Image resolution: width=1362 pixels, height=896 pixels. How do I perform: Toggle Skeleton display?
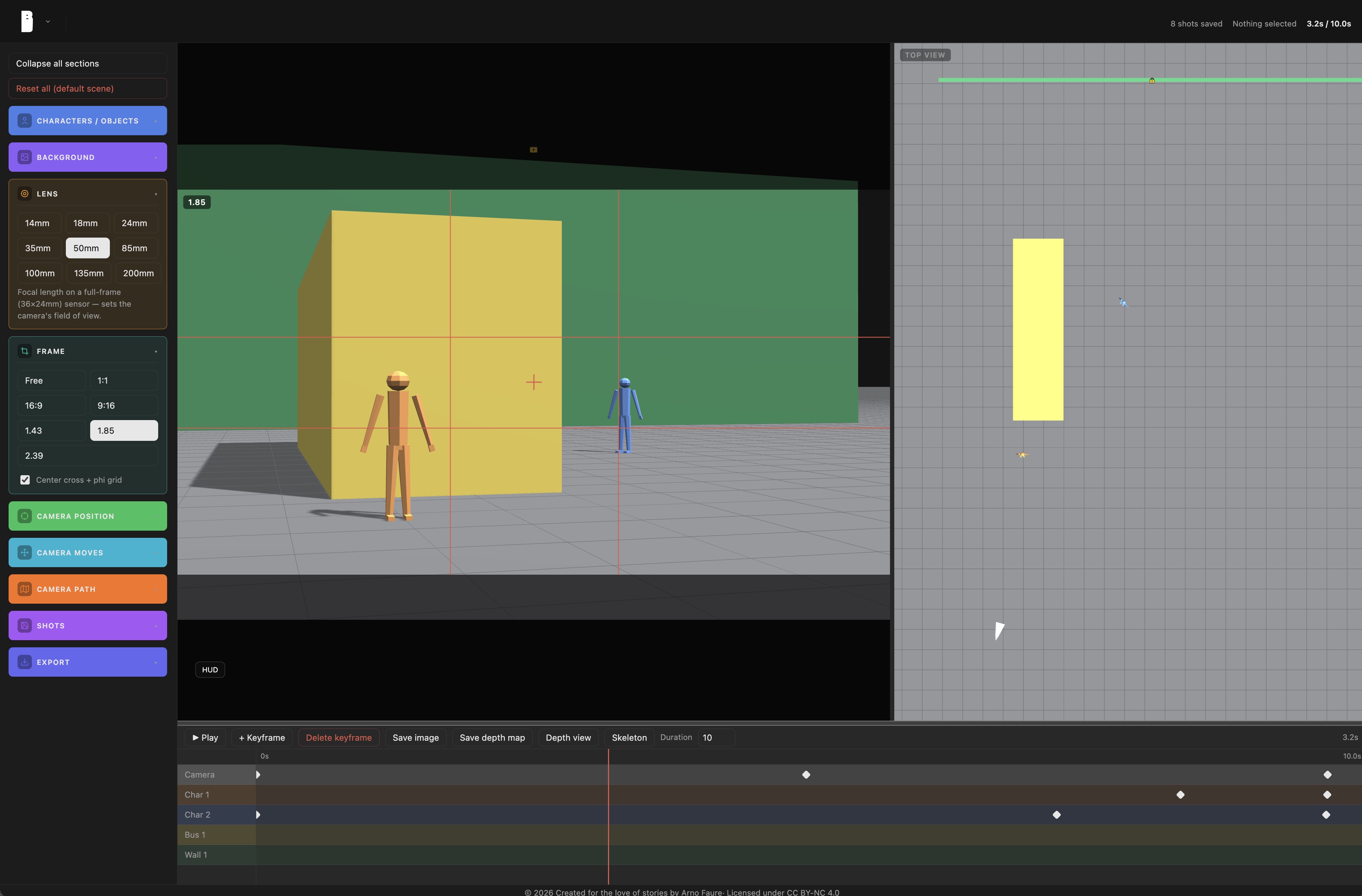click(629, 737)
